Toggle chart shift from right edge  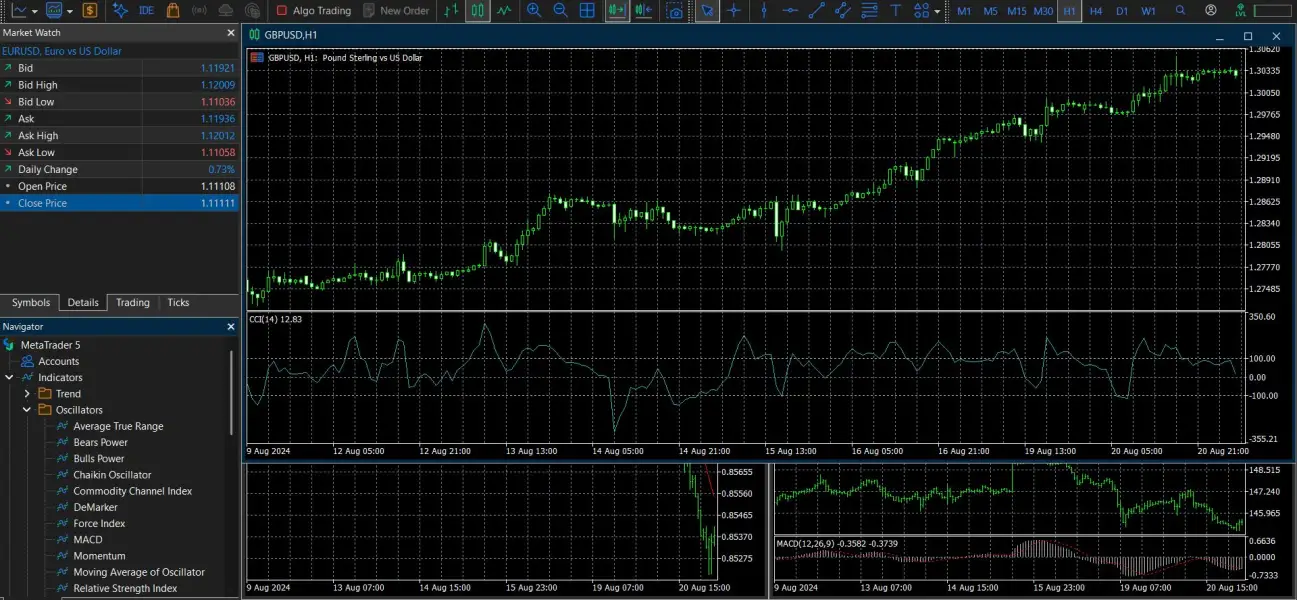[x=644, y=11]
